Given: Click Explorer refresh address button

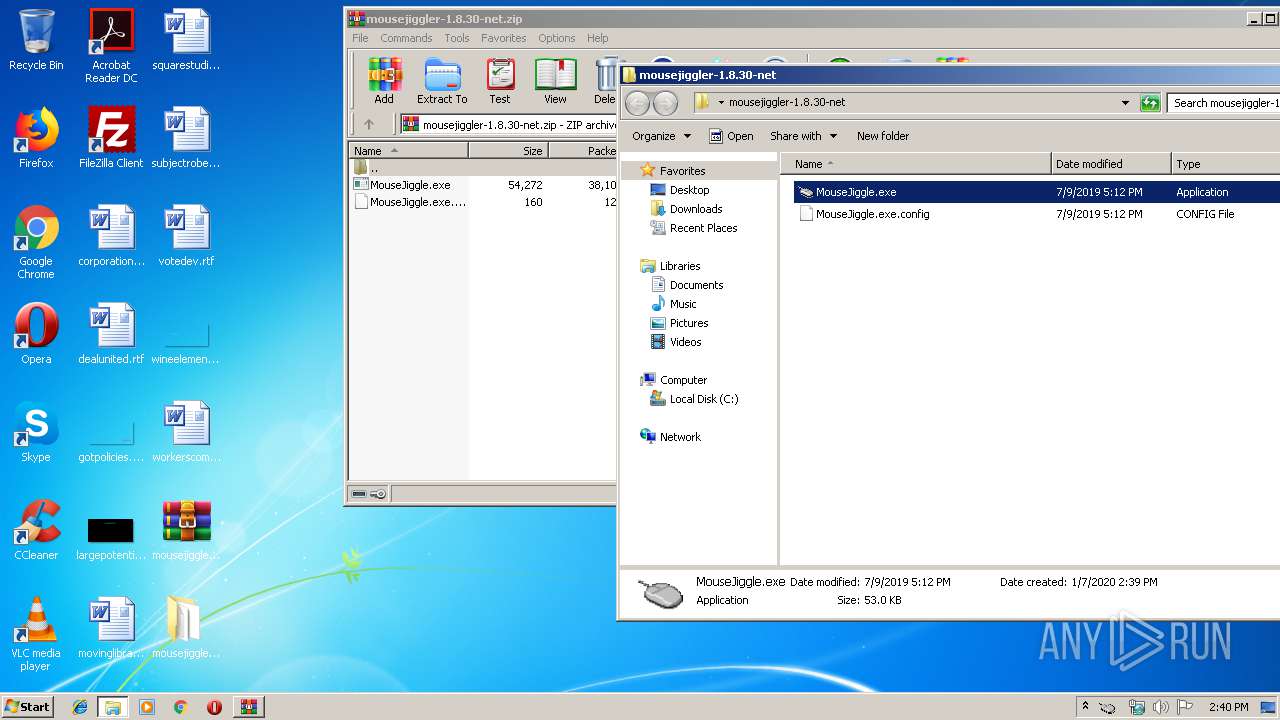Looking at the screenshot, I should coord(1150,102).
